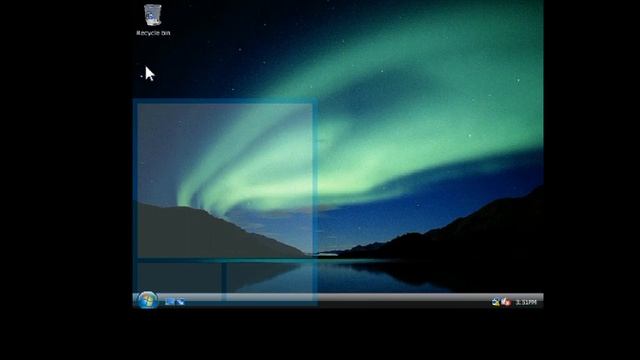Click the Show Desktop quick launch icon
Viewport: 640px width, 360px height.
point(170,302)
